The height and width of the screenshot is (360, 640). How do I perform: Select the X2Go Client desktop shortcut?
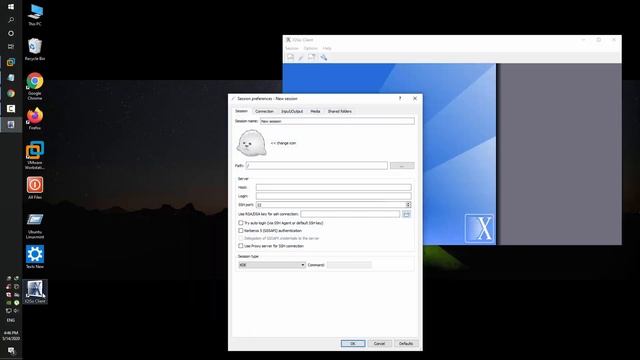(35, 292)
